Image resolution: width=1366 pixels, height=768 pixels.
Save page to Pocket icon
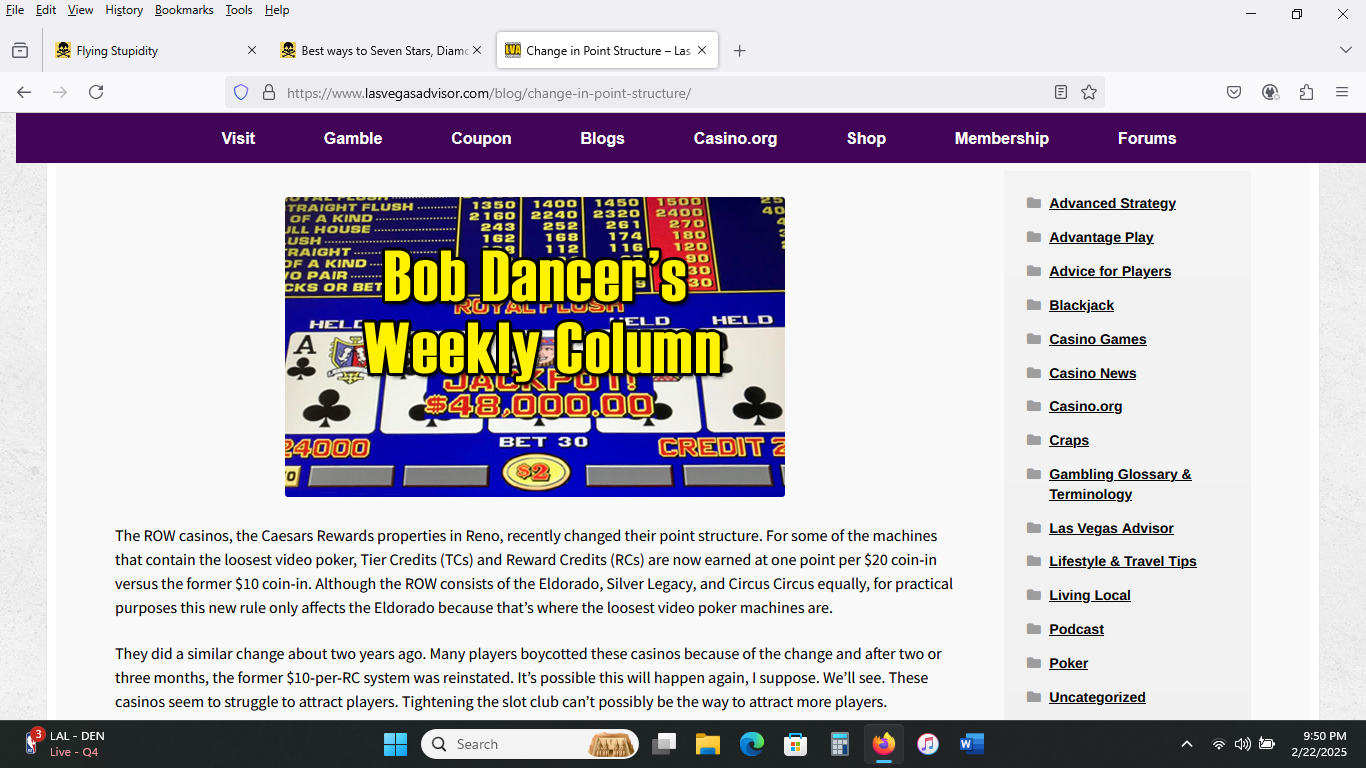click(1234, 92)
